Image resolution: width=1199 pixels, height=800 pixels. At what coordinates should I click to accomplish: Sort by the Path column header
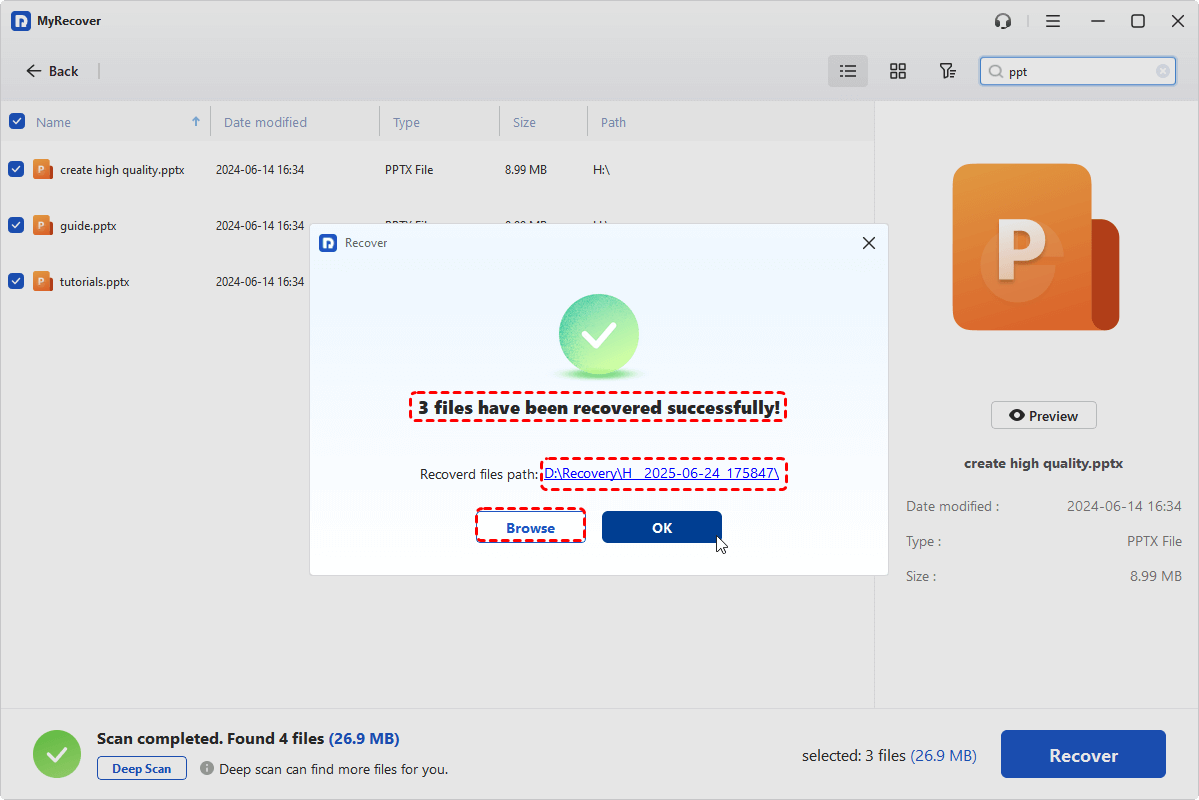(613, 122)
